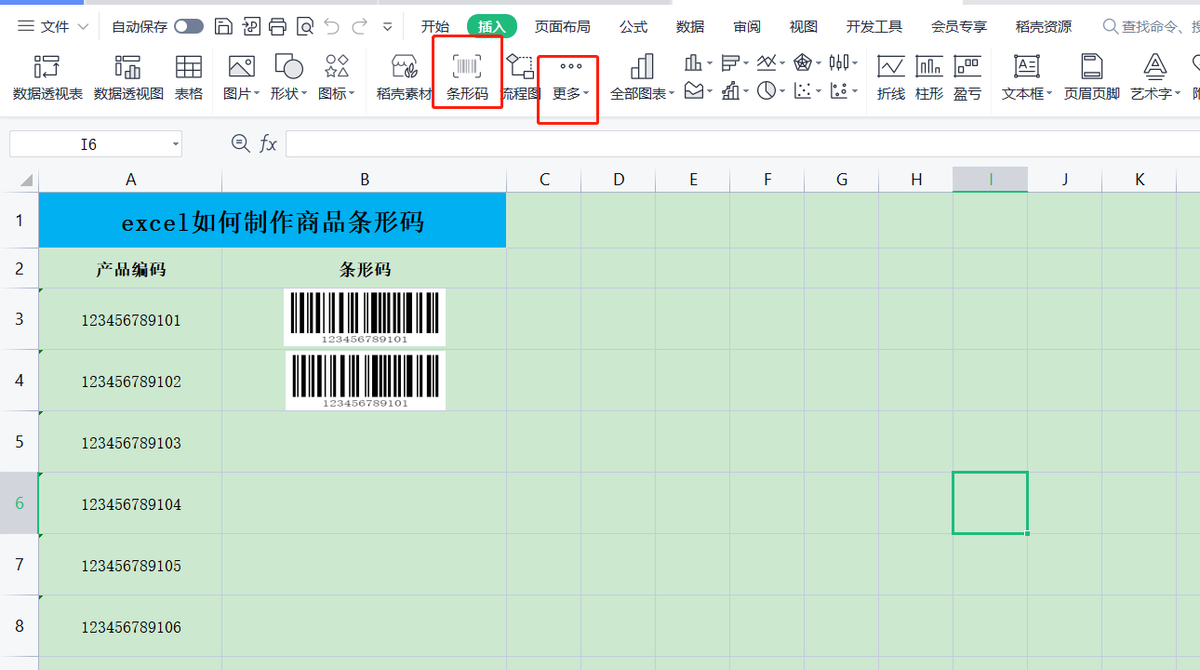Click the title cell excel如何制作商品条形码
The height and width of the screenshot is (670, 1200).
tap(273, 221)
